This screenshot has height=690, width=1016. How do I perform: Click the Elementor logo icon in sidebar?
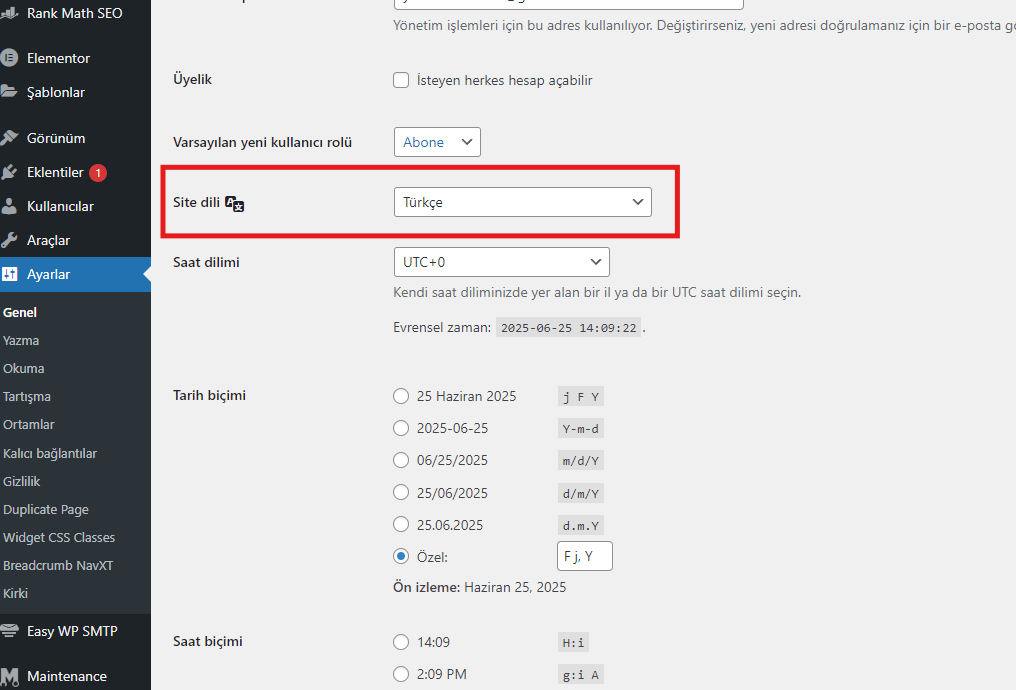click(x=8, y=58)
